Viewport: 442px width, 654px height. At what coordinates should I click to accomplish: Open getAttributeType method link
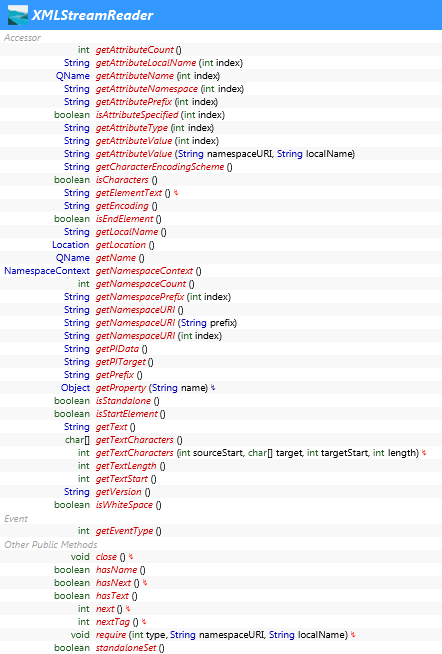132,128
